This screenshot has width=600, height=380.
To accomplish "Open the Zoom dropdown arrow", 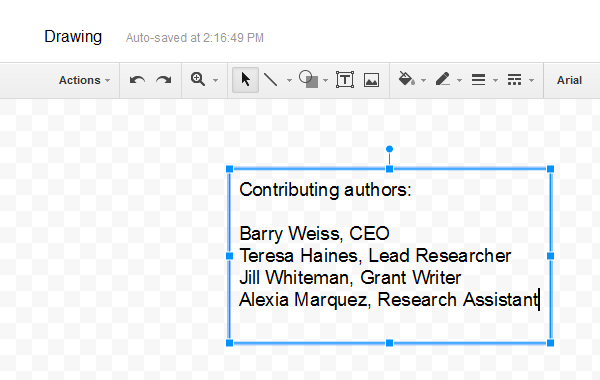I will click(215, 80).
